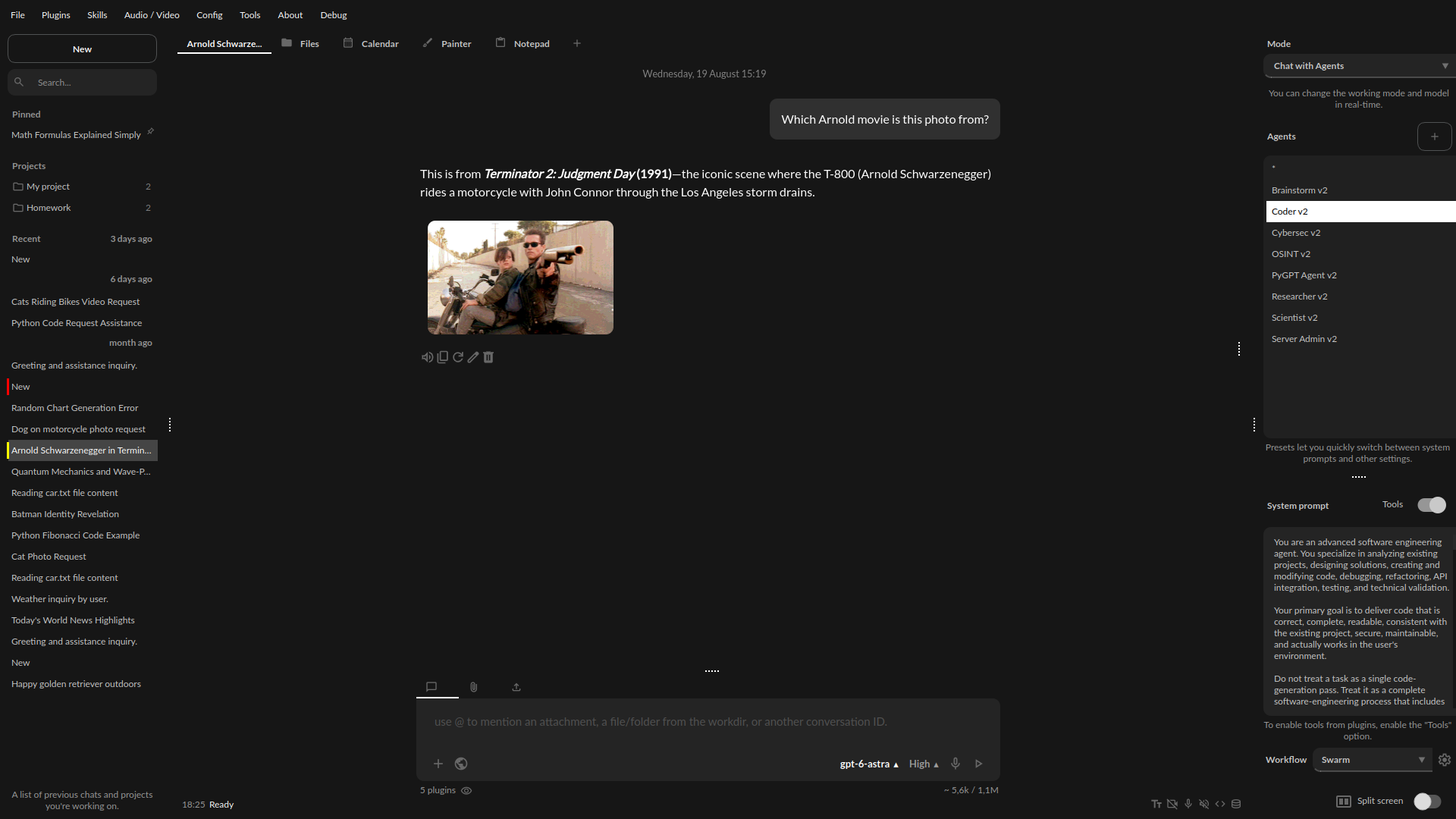The width and height of the screenshot is (1456, 819).
Task: Switch to the Painter tab
Action: click(x=447, y=43)
